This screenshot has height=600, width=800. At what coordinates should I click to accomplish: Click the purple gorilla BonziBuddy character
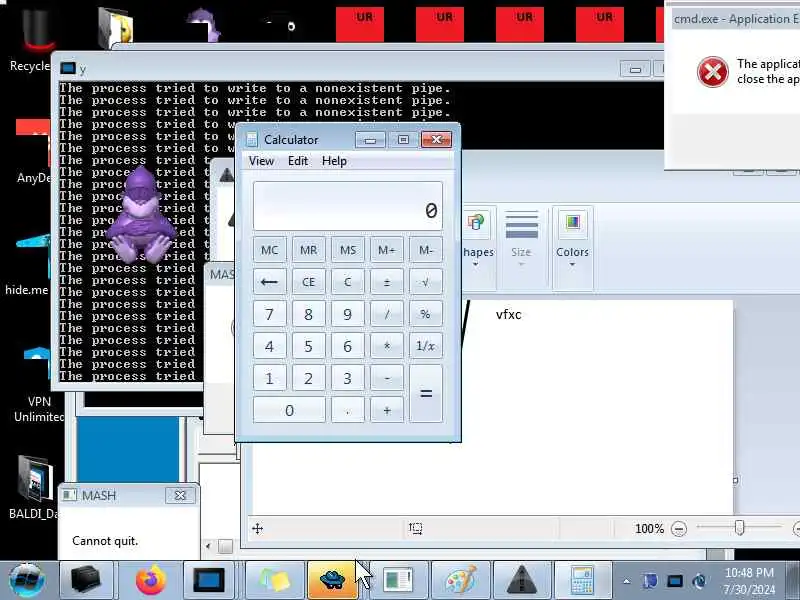pyautogui.click(x=141, y=215)
